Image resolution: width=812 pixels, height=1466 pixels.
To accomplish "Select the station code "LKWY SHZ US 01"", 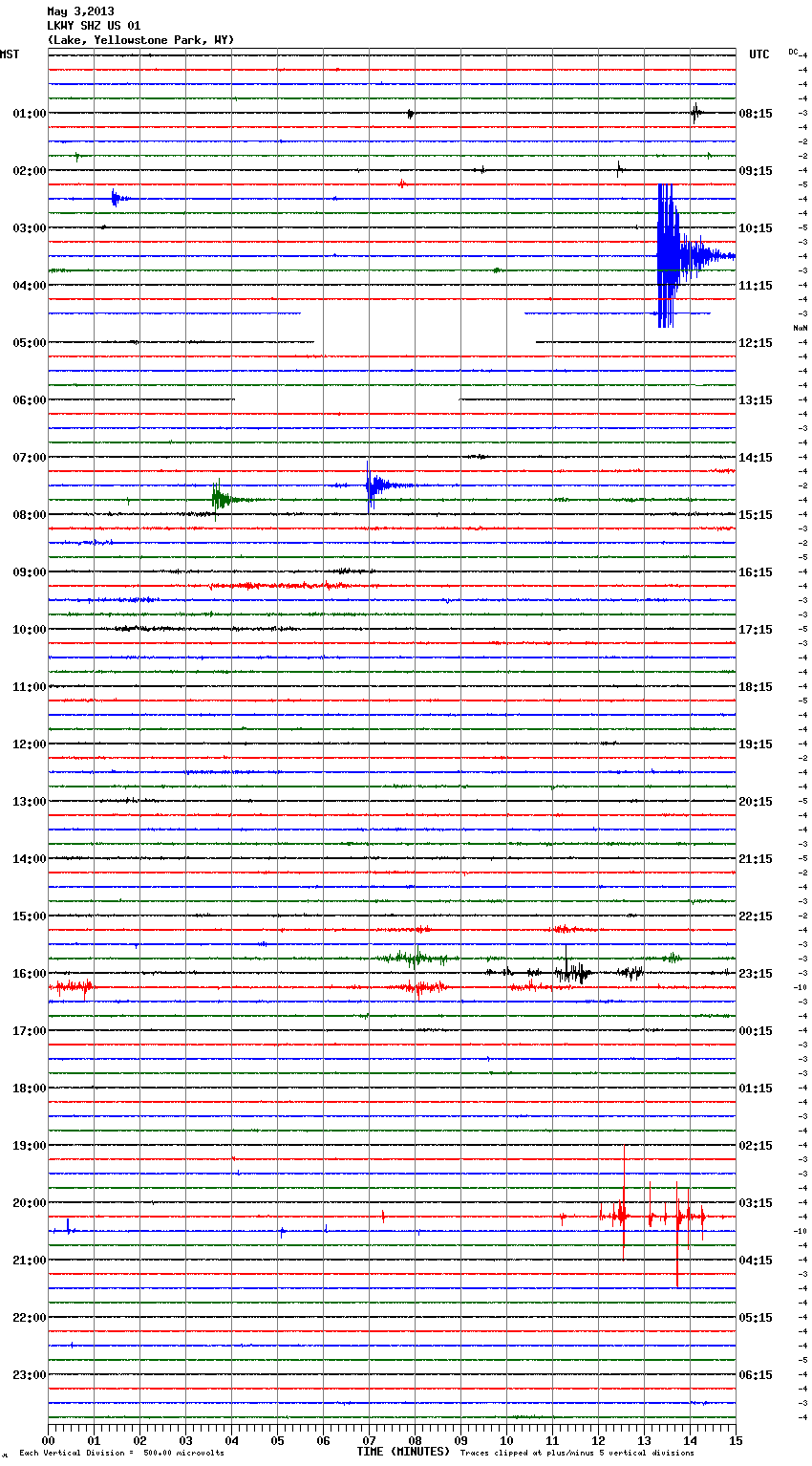I will [94, 26].
